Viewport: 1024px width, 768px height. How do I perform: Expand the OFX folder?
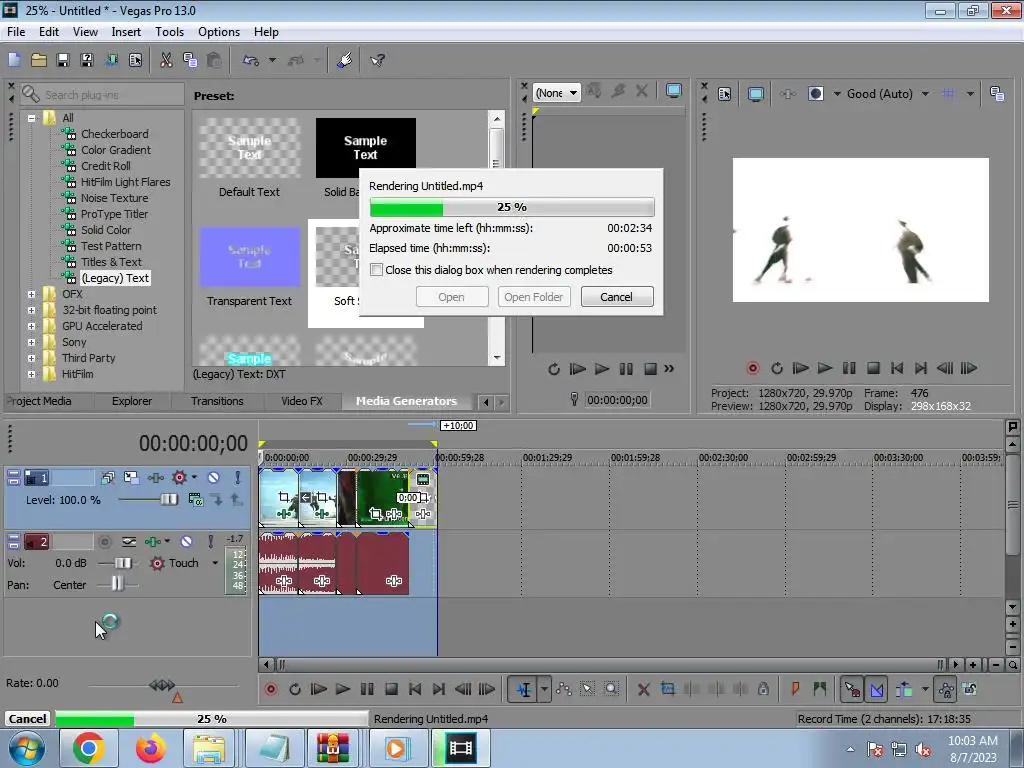coord(31,295)
